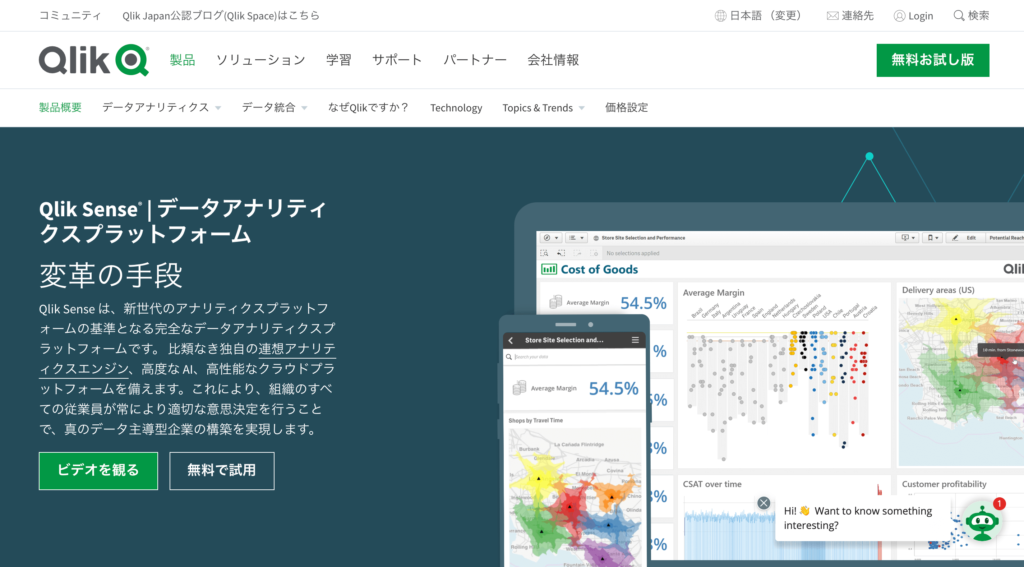Dismiss the chat popup with X
This screenshot has height=567, width=1024.
click(x=763, y=503)
